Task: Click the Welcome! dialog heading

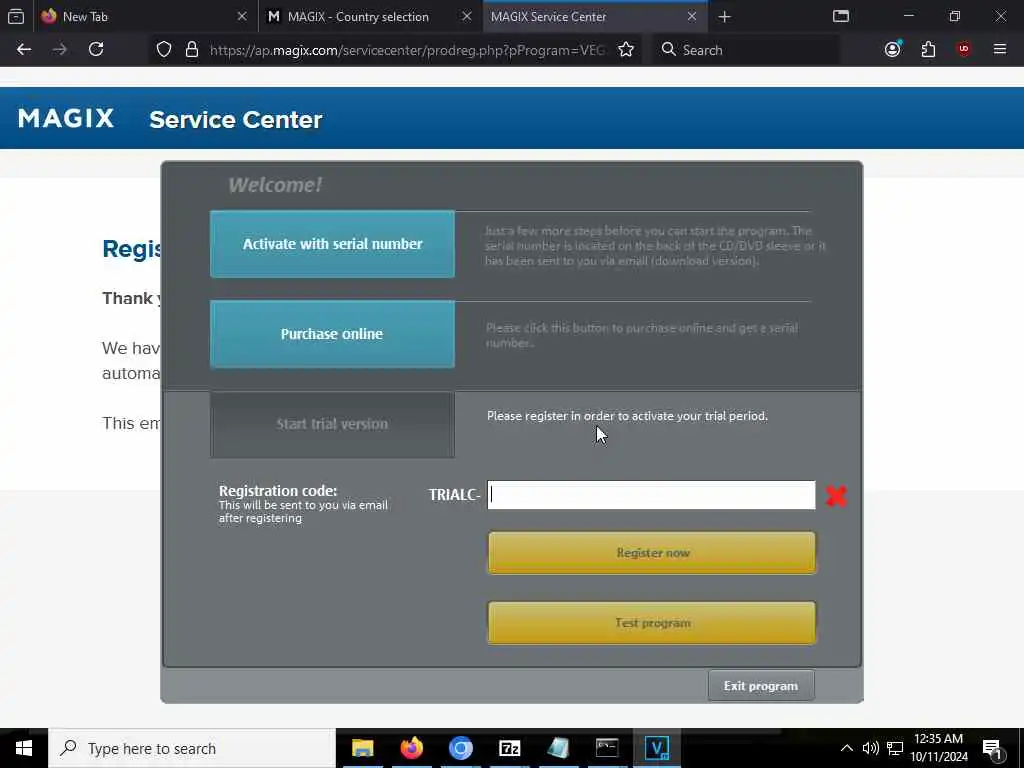Action: [275, 185]
